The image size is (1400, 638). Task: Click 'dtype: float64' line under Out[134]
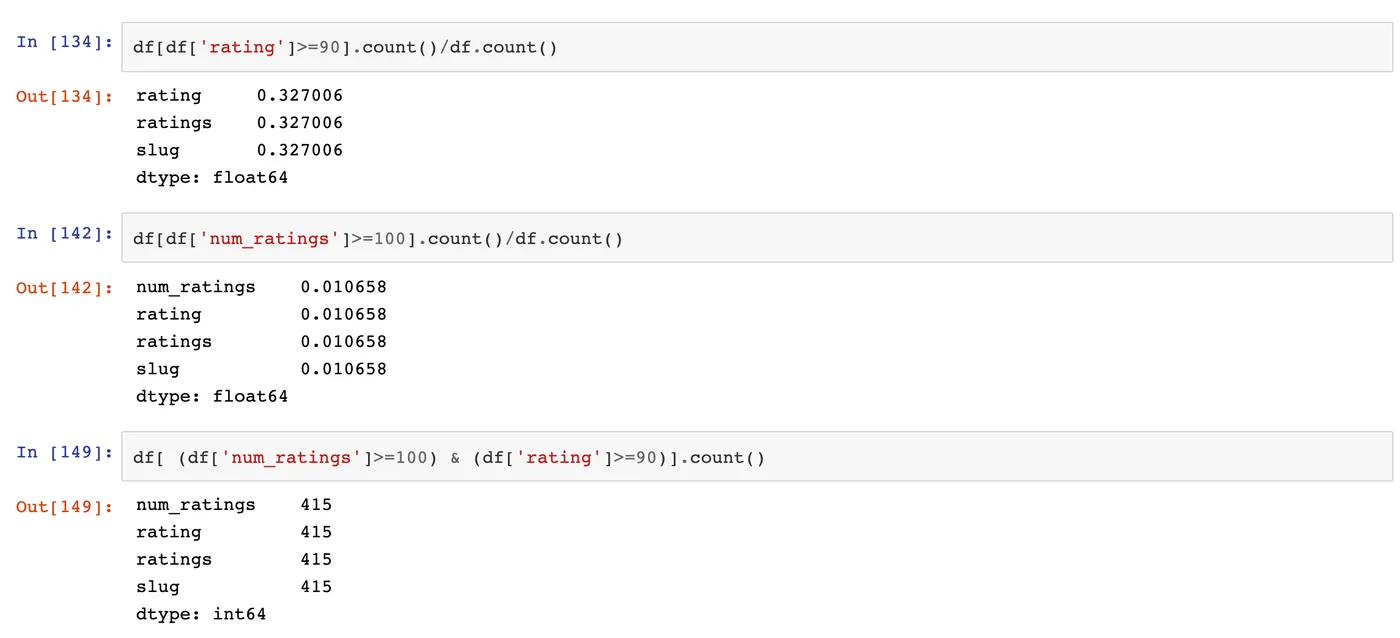[212, 178]
